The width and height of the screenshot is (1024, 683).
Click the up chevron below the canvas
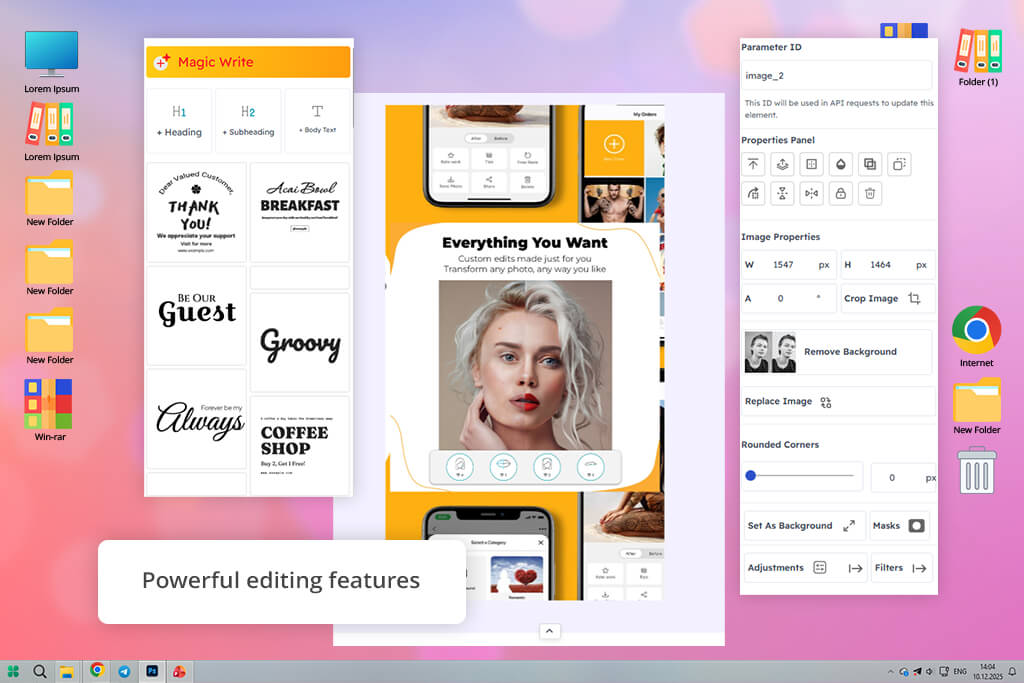[549, 631]
